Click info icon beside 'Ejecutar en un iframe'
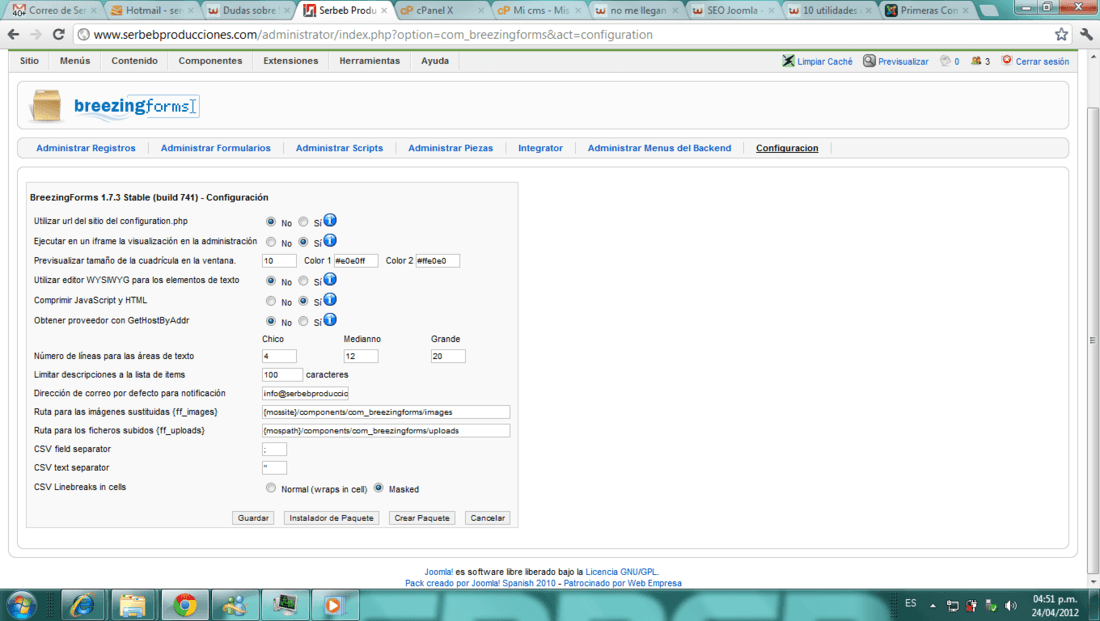The image size is (1100, 621). (x=330, y=241)
